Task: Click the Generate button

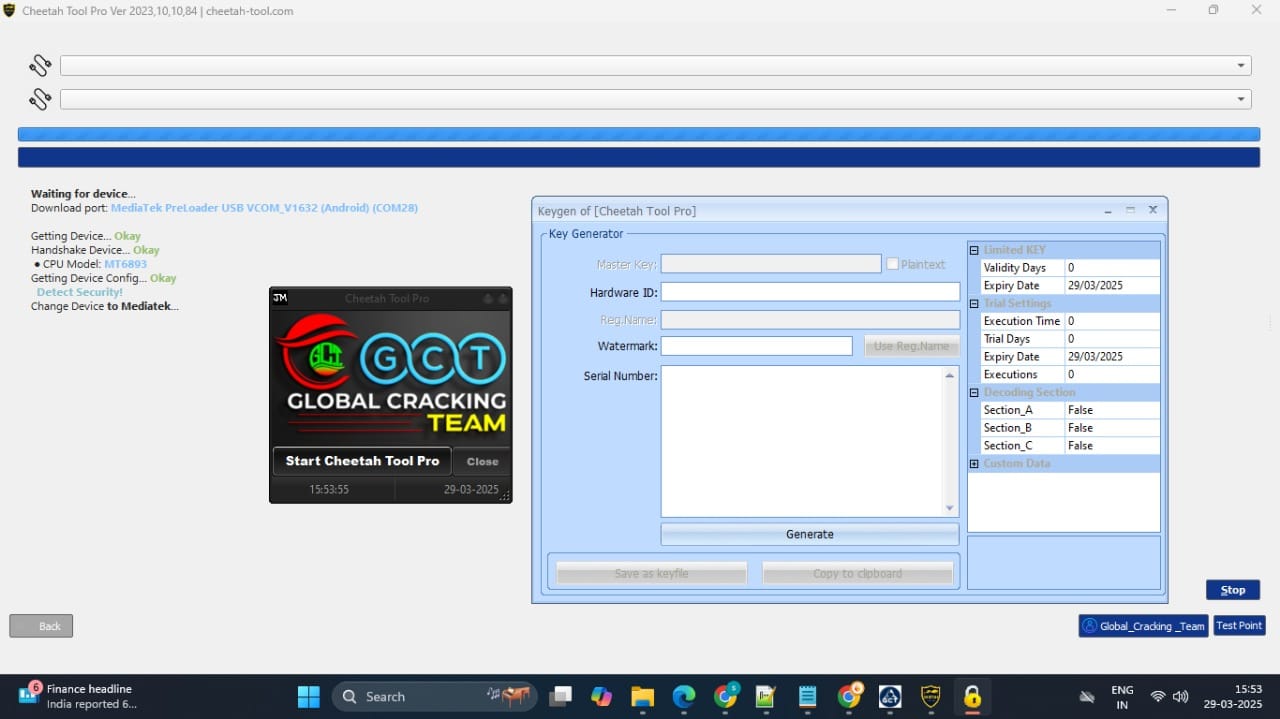Action: pos(810,534)
